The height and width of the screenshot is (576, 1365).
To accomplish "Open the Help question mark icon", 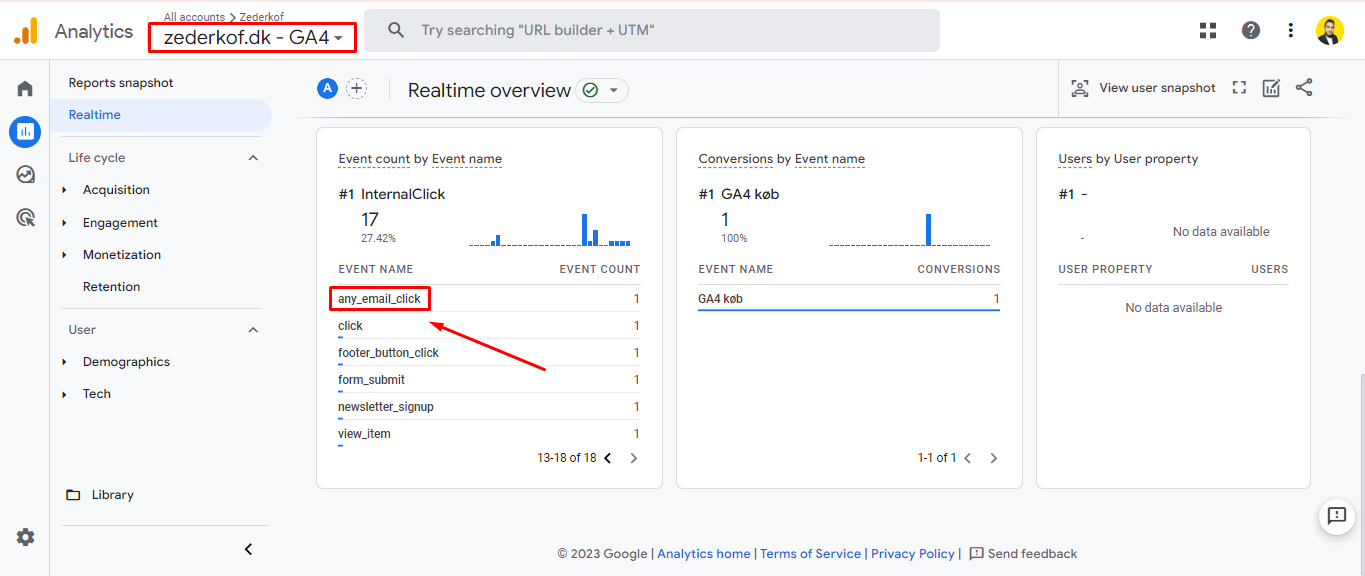I will click(1251, 31).
